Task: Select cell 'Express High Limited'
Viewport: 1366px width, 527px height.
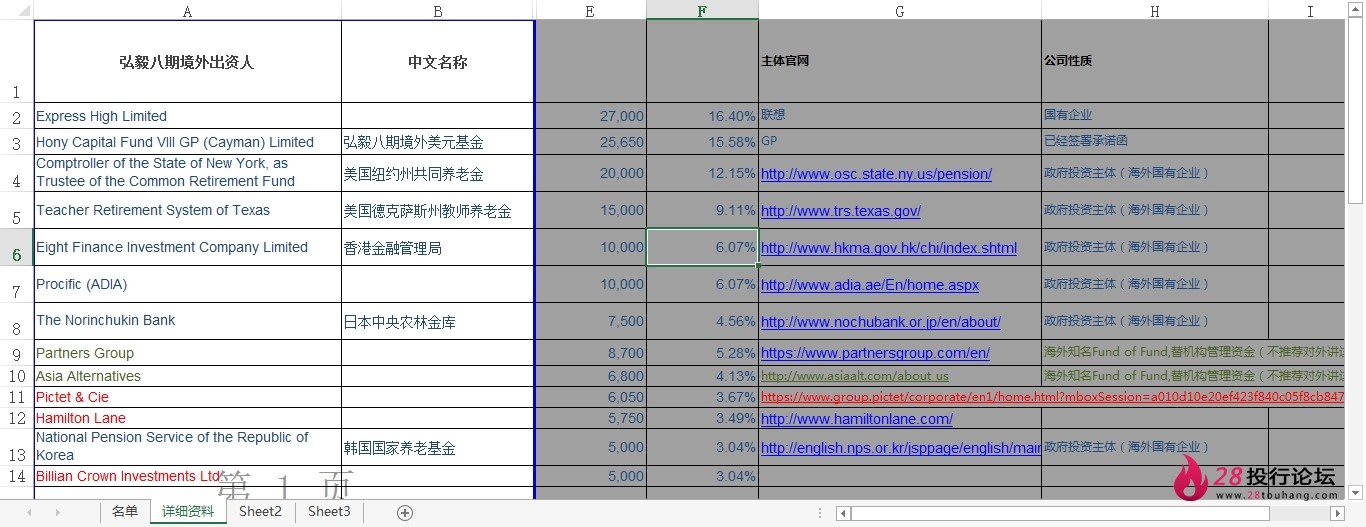Action: (x=188, y=116)
